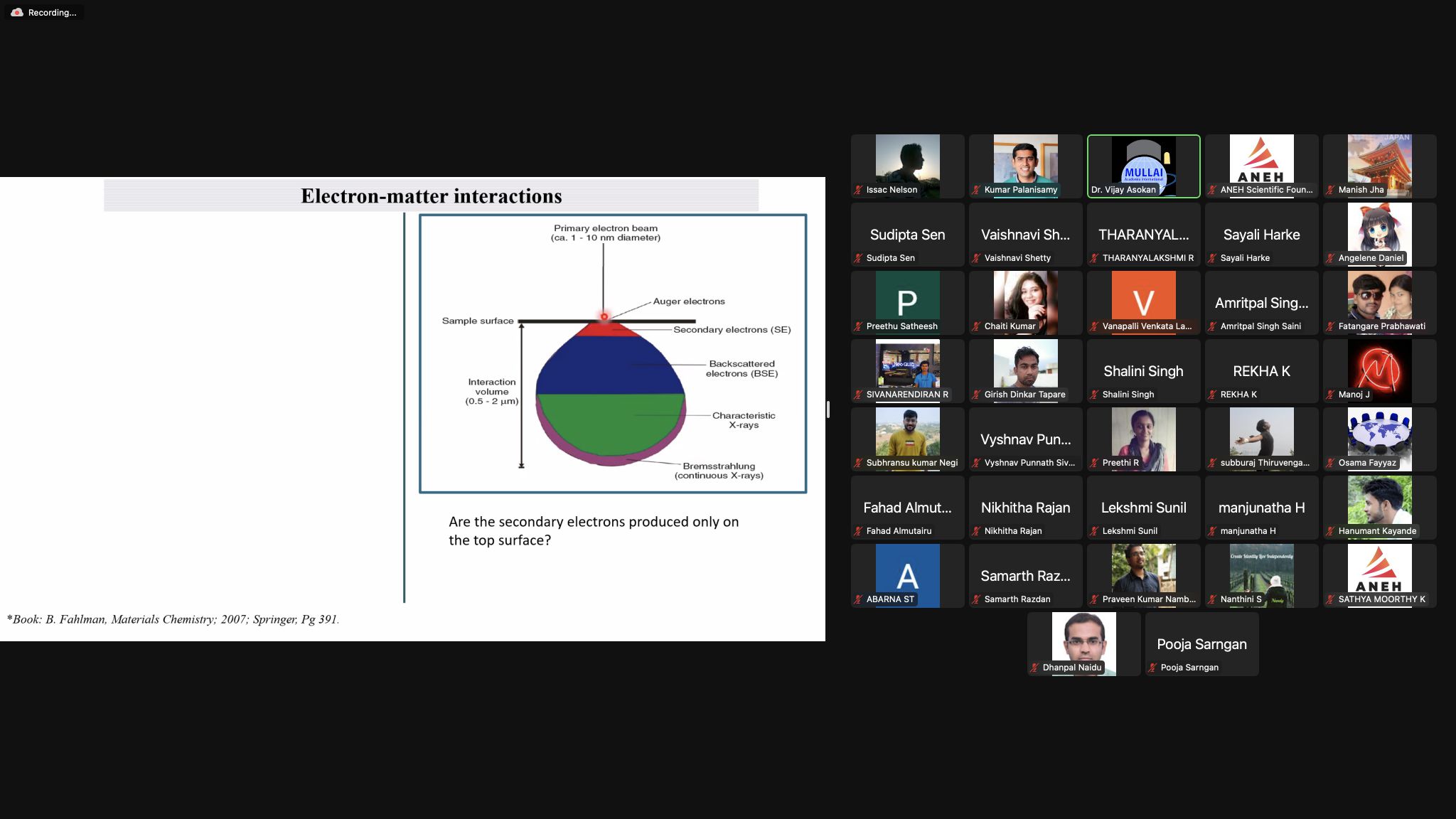Screen dimensions: 1456x819
Task: Click Kumar Palanisamy's muted mic icon
Action: (x=976, y=190)
